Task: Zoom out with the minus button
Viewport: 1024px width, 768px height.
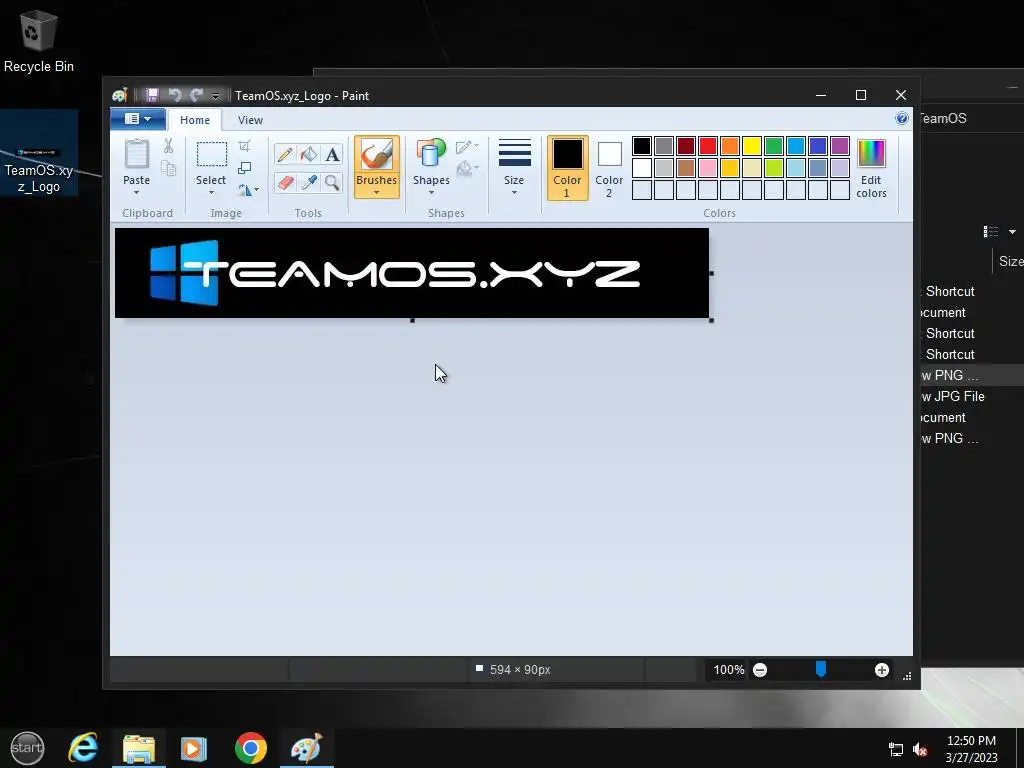Action: (760, 670)
